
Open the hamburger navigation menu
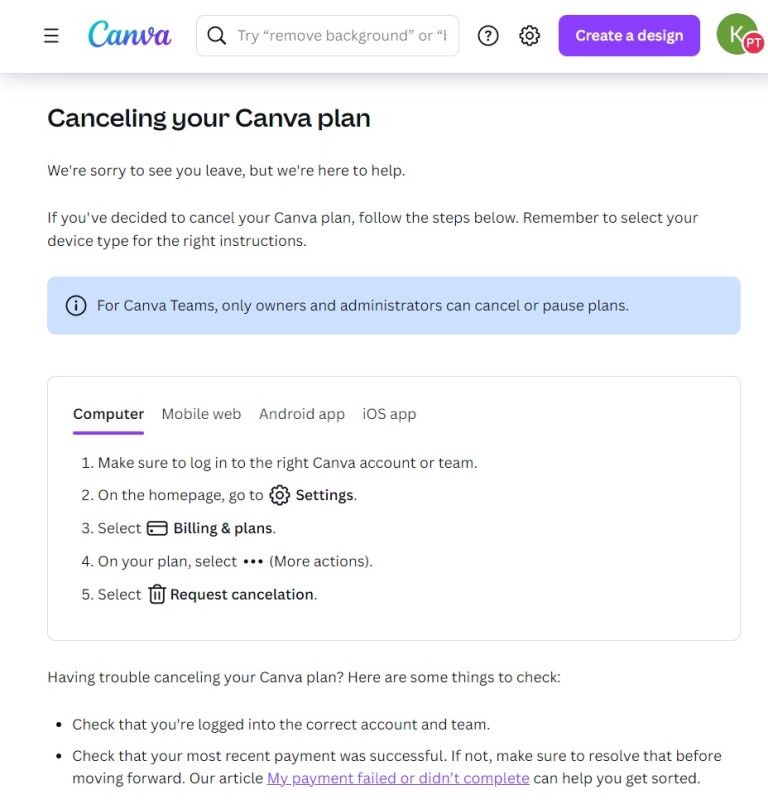pyautogui.click(x=51, y=34)
